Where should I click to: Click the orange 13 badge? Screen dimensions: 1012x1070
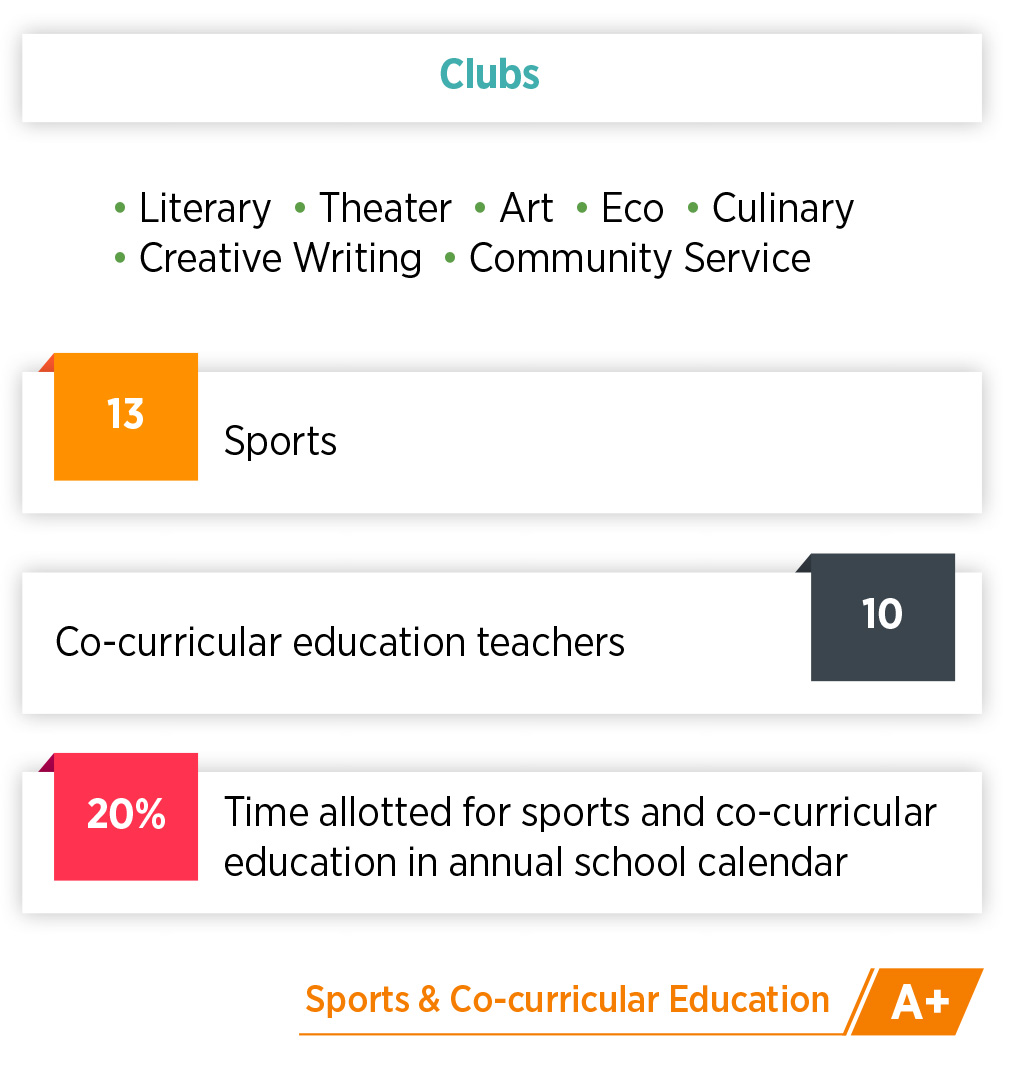coord(126,416)
